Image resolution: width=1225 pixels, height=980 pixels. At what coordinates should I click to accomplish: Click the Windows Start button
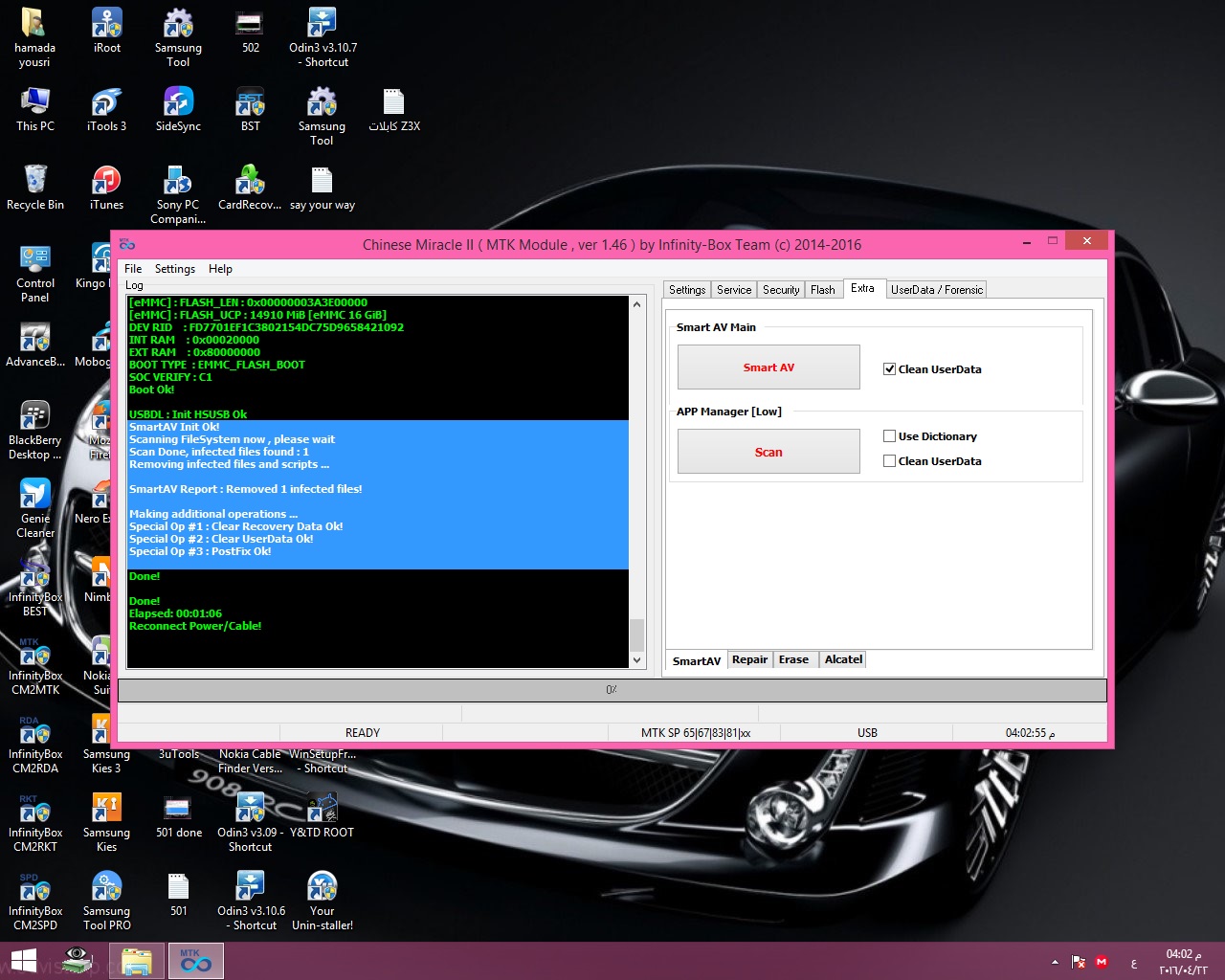point(24,961)
